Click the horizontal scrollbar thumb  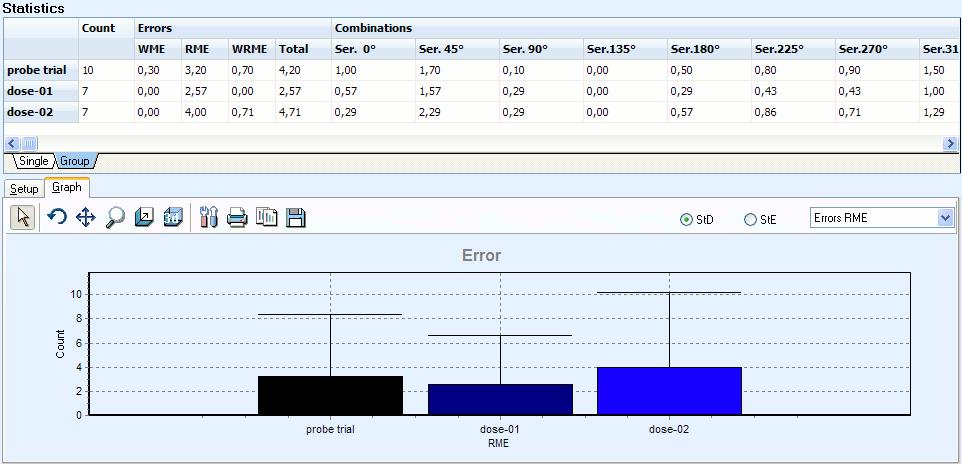(29, 144)
